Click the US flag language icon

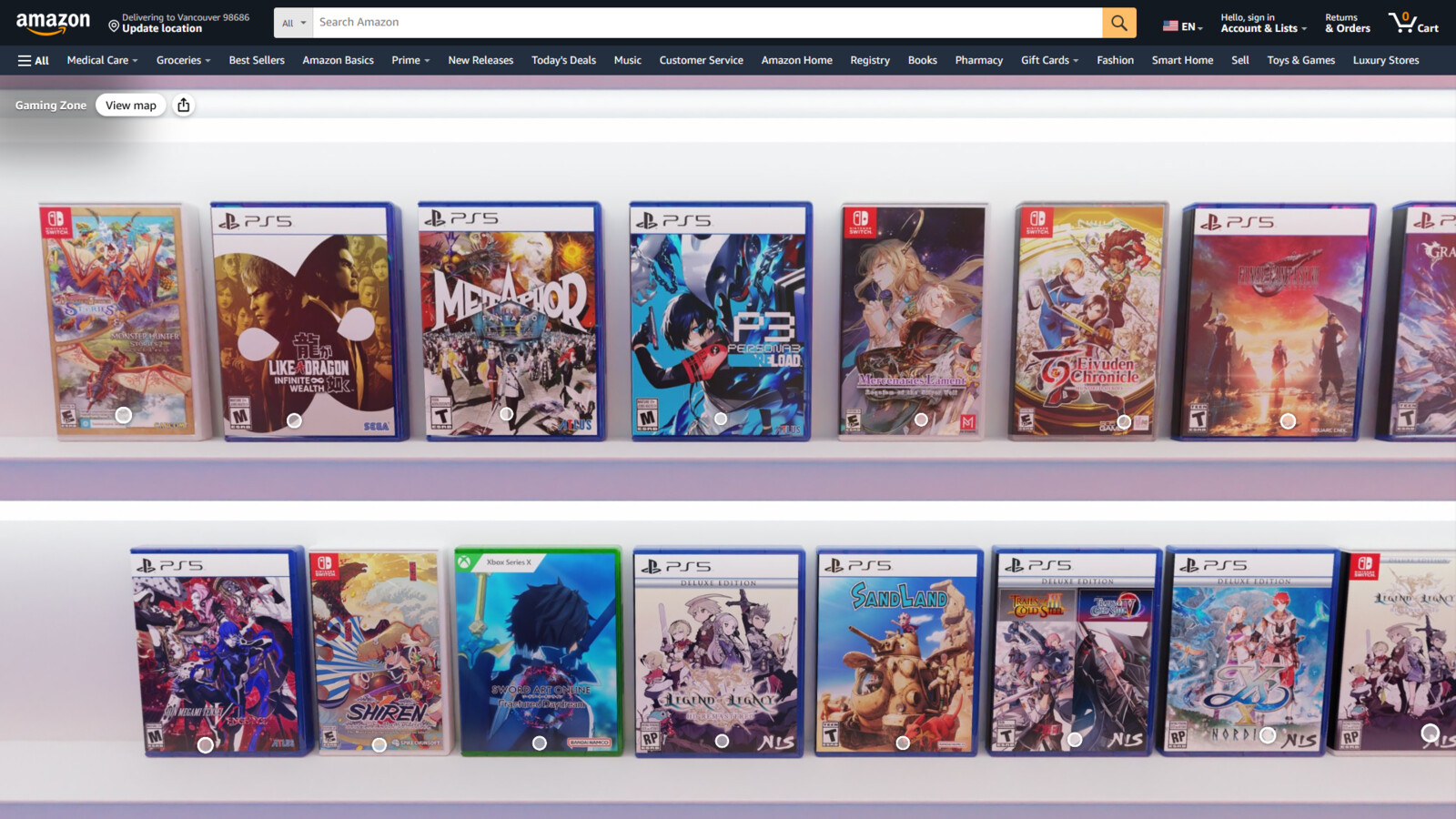(1170, 26)
